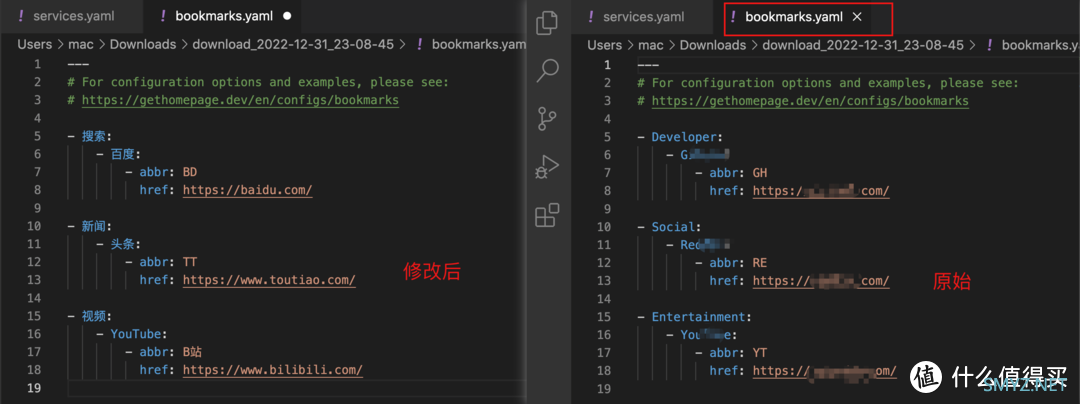This screenshot has width=1080, height=404.
Task: Click Entertainment key in right editor
Action: click(x=698, y=317)
